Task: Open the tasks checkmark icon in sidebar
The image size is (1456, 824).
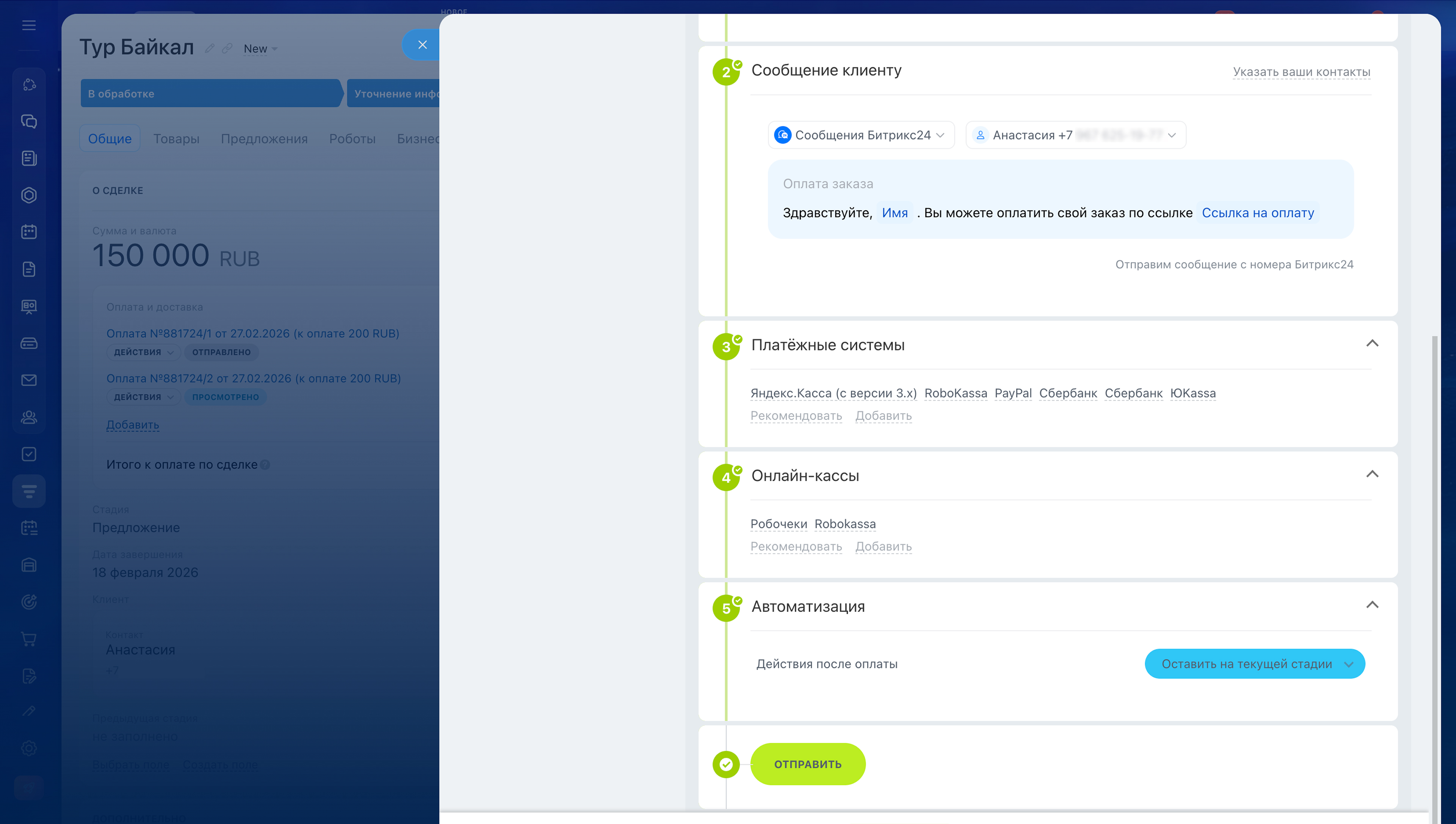Action: click(29, 454)
